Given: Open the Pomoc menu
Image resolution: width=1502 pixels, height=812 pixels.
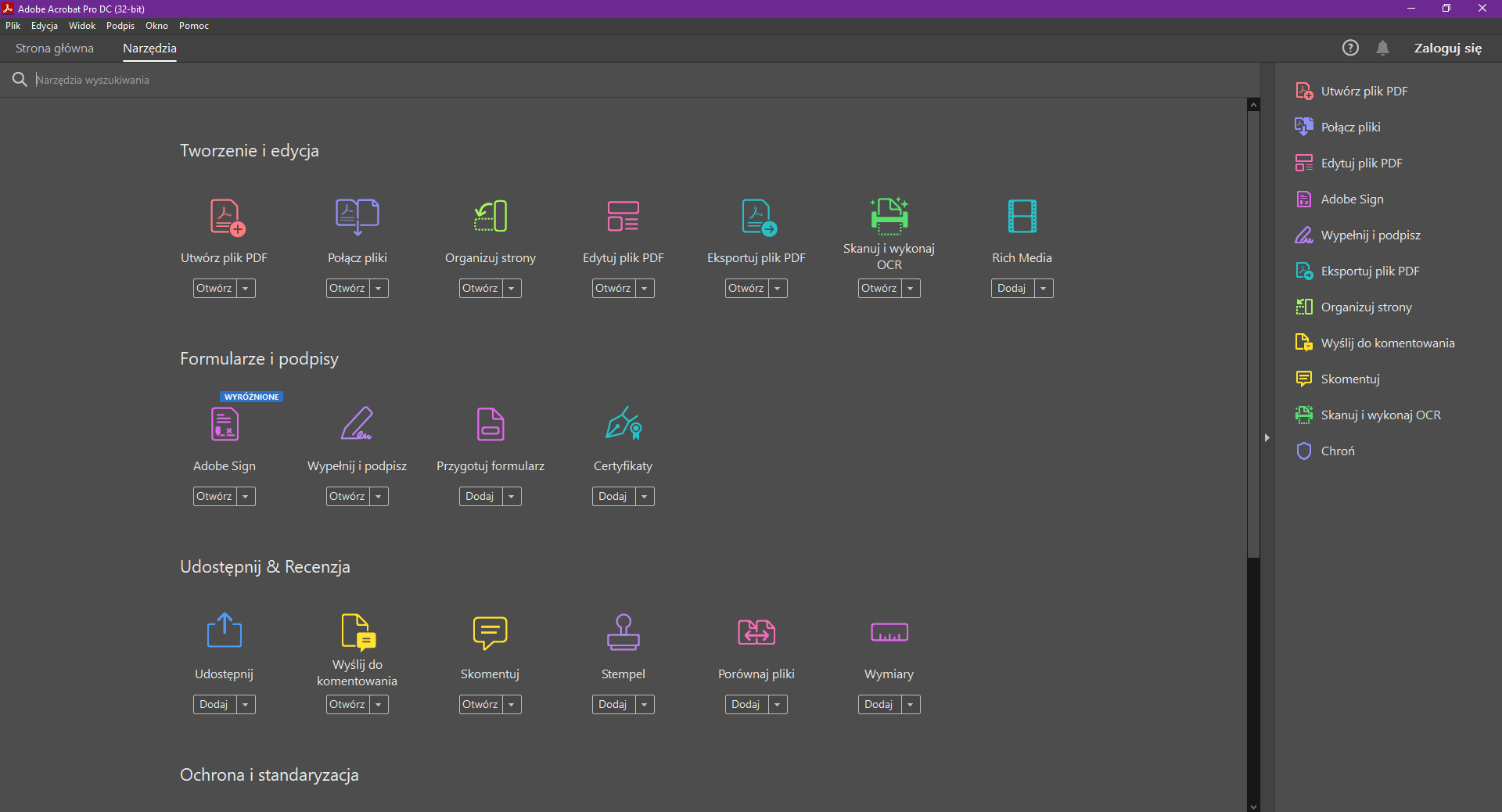Looking at the screenshot, I should [194, 26].
